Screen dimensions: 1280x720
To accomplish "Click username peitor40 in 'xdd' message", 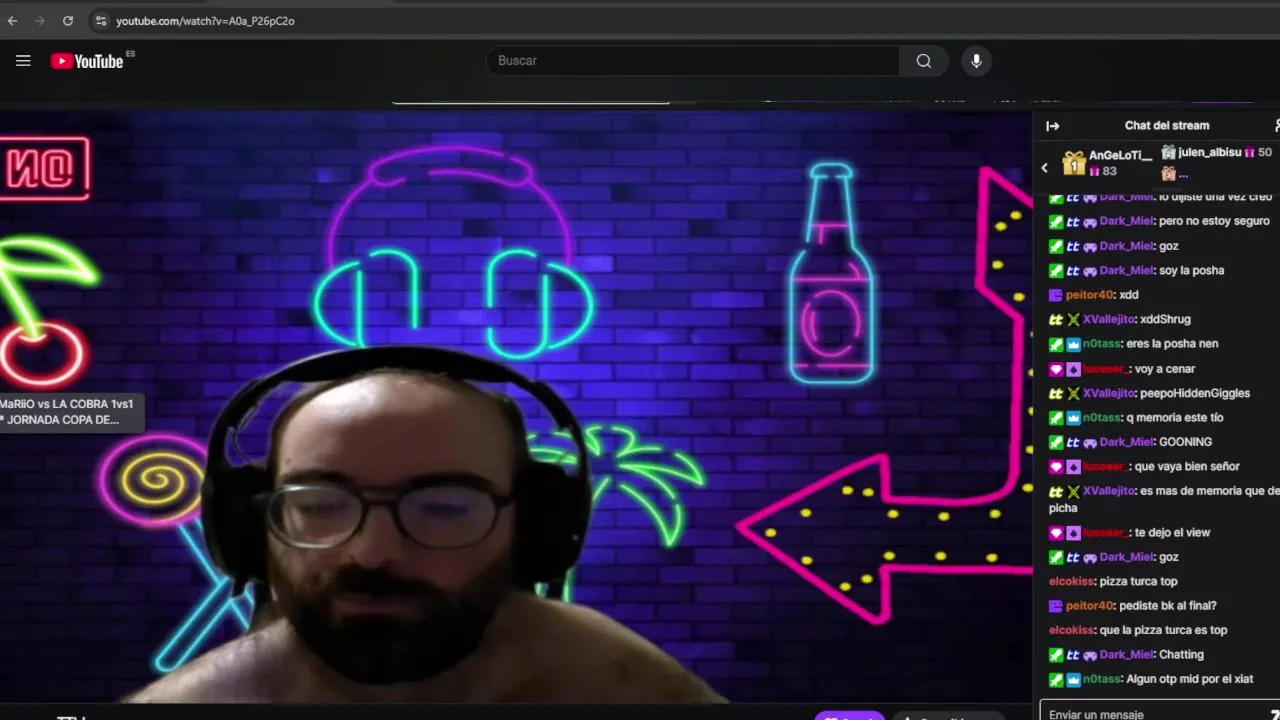I will tap(1089, 295).
